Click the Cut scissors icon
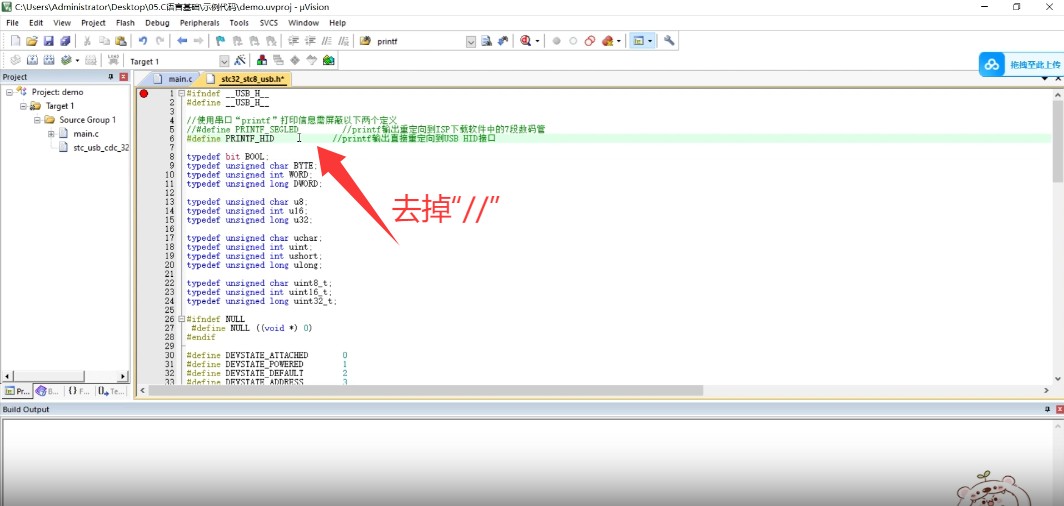The image size is (1064, 506). pyautogui.click(x=87, y=41)
